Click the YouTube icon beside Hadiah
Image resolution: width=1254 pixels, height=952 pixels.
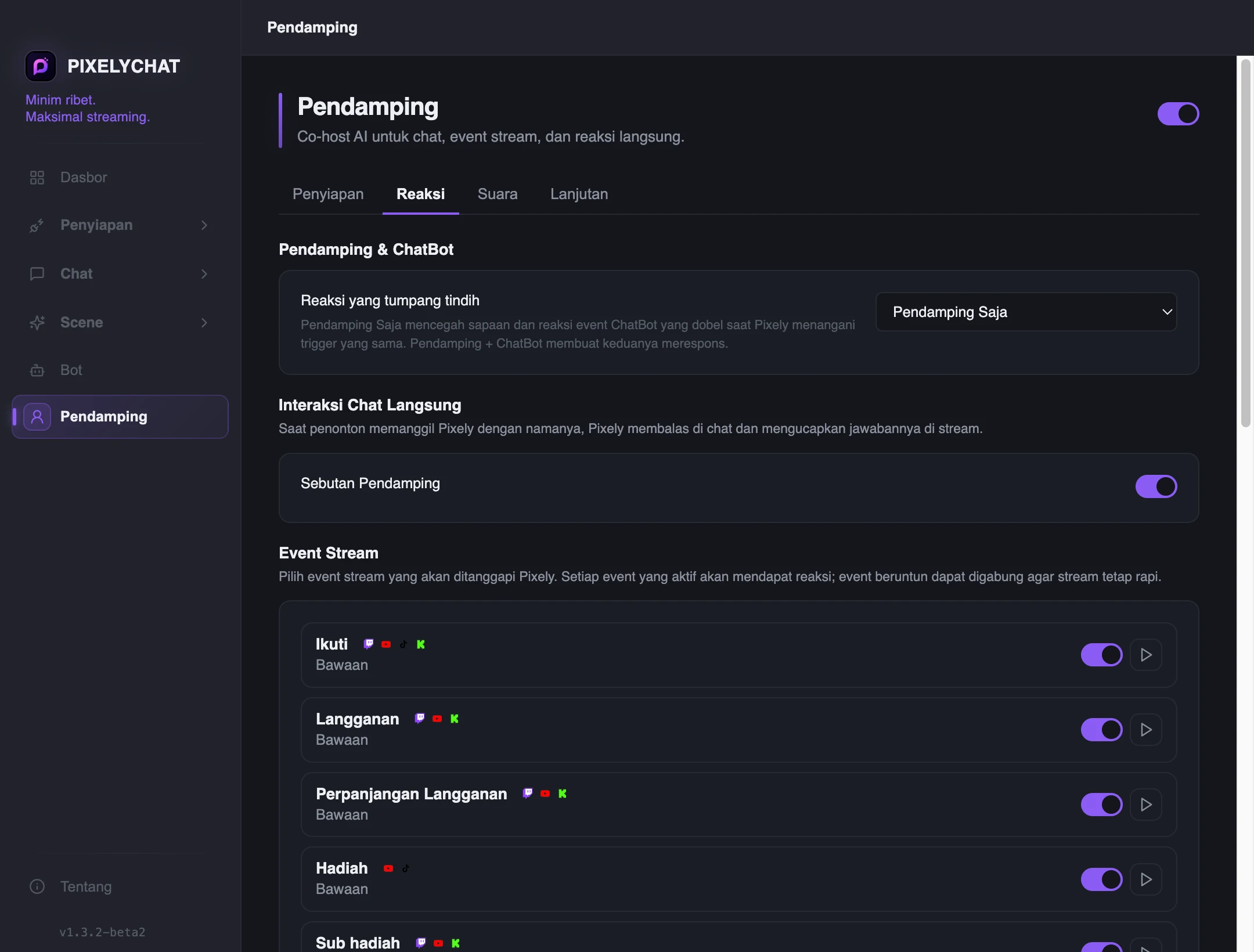coord(388,868)
